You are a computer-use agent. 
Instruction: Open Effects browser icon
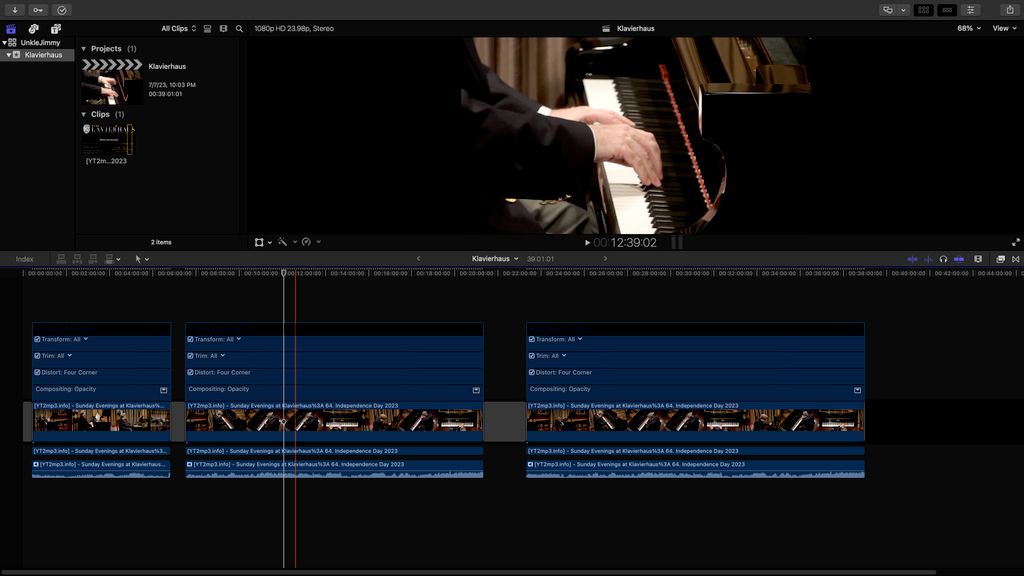1000,259
